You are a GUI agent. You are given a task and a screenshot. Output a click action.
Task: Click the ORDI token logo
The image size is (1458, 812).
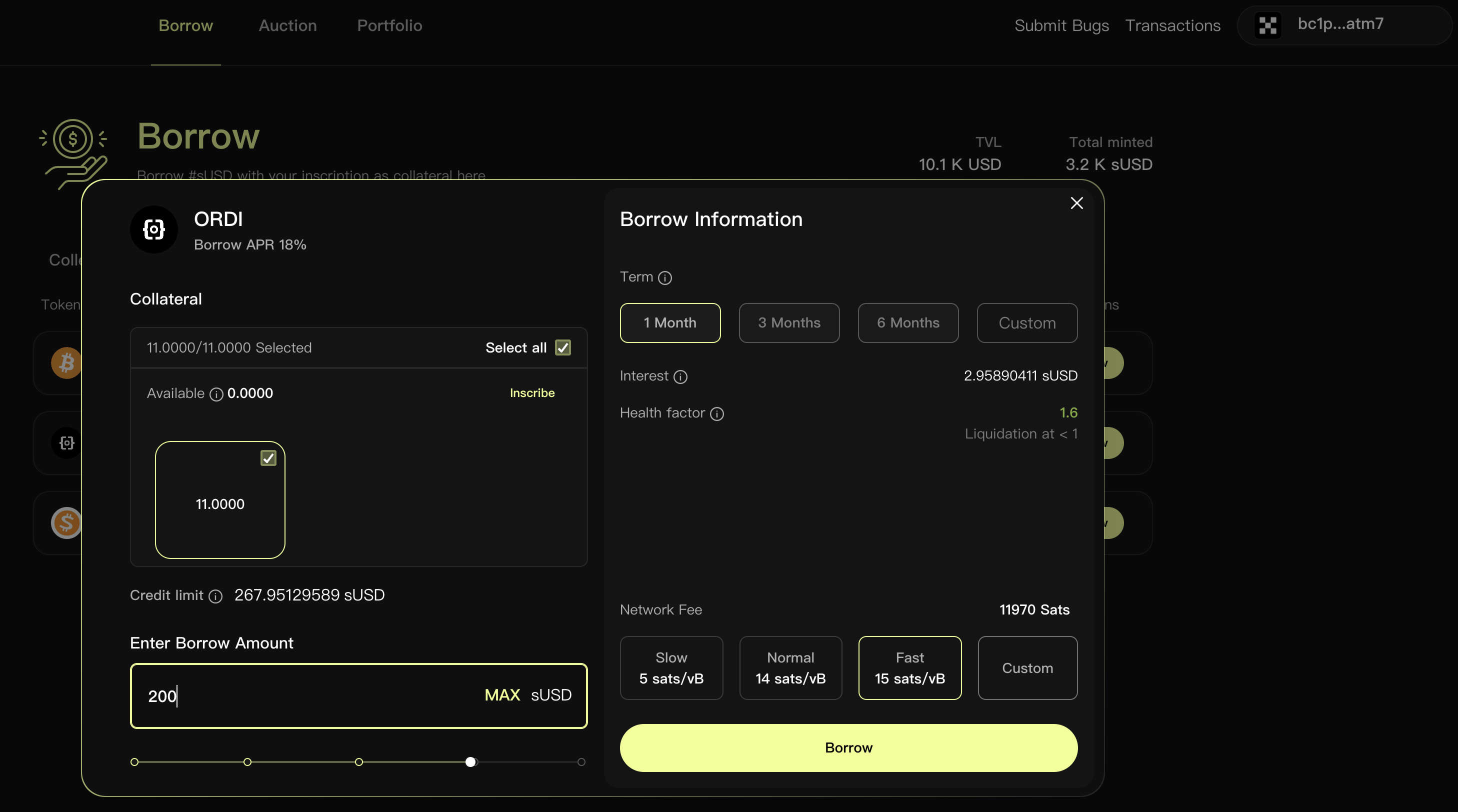pos(154,229)
